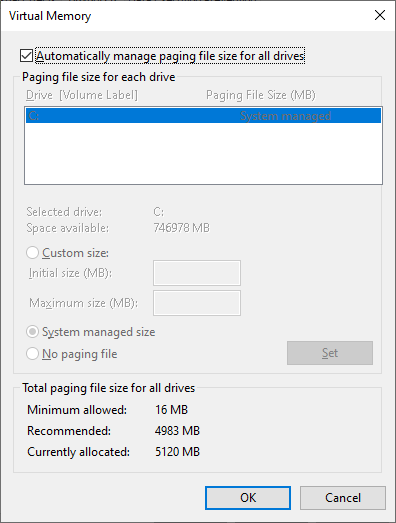This screenshot has width=396, height=523.
Task: Click the Initial size (MB) input field
Action: 197,273
